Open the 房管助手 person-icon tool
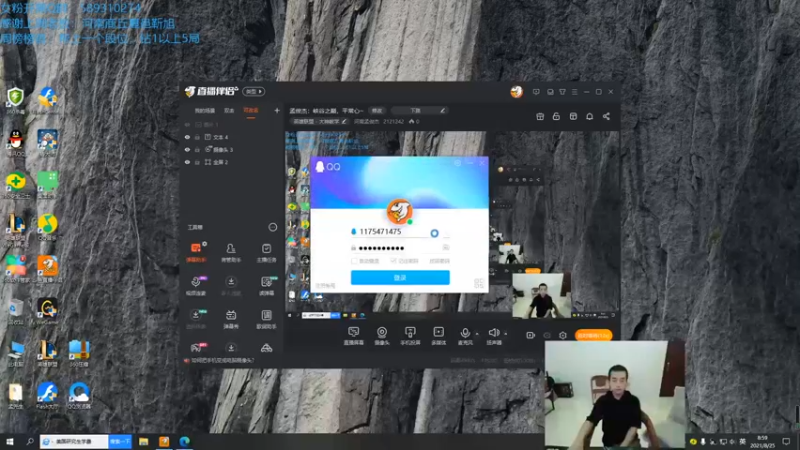Image resolution: width=800 pixels, height=450 pixels. 231,252
